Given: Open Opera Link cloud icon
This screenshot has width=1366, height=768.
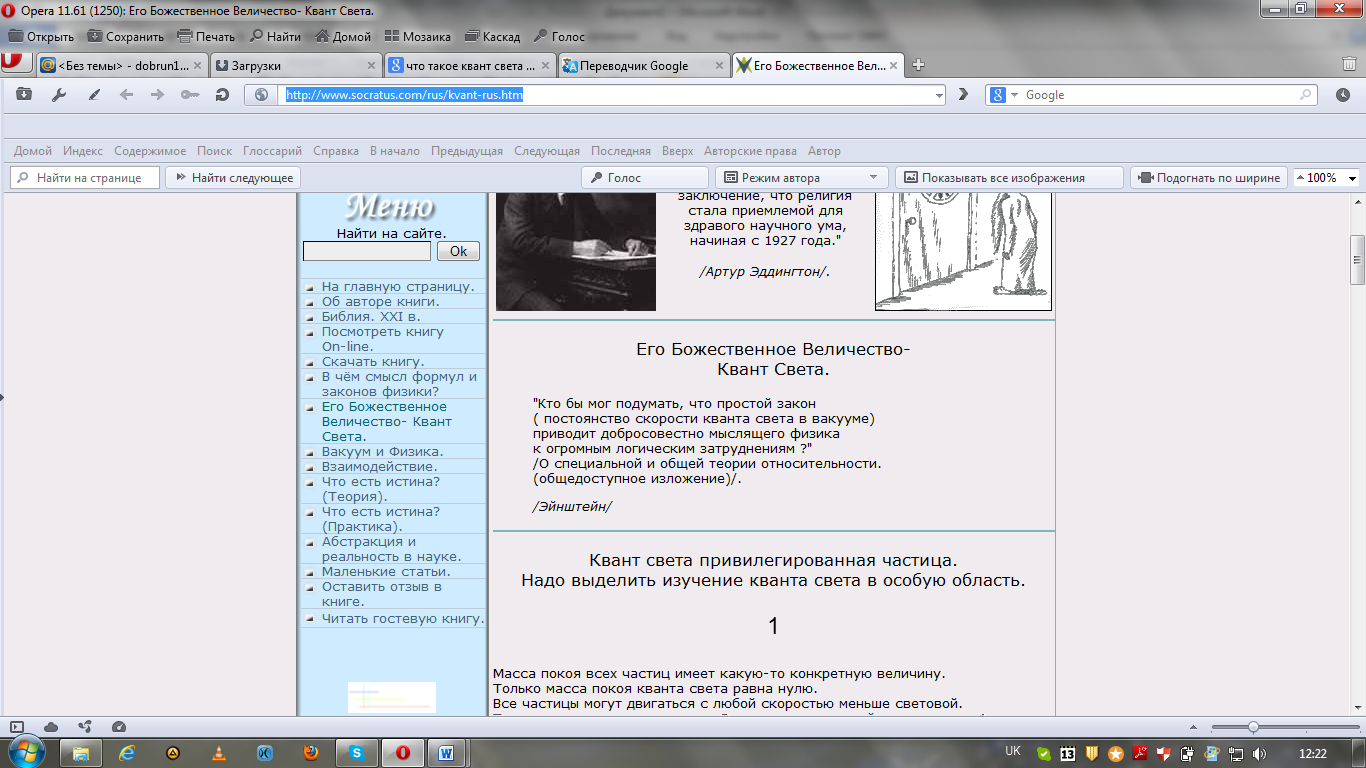Looking at the screenshot, I should point(51,727).
